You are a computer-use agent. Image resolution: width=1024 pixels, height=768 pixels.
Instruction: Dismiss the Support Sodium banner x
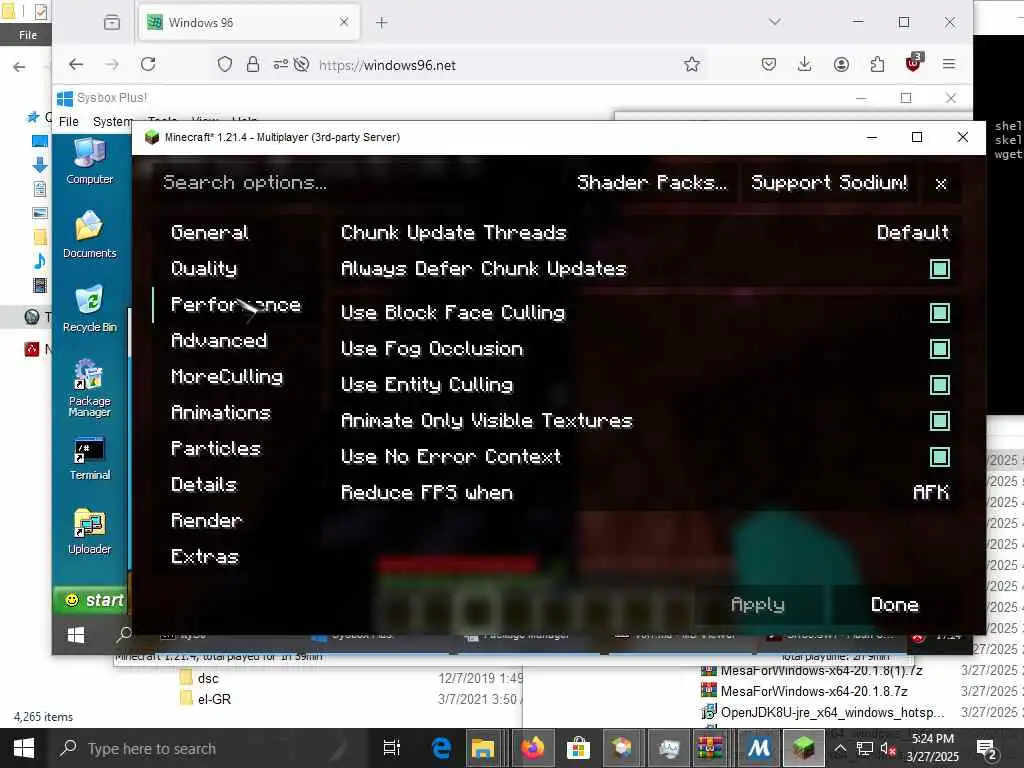(x=940, y=184)
